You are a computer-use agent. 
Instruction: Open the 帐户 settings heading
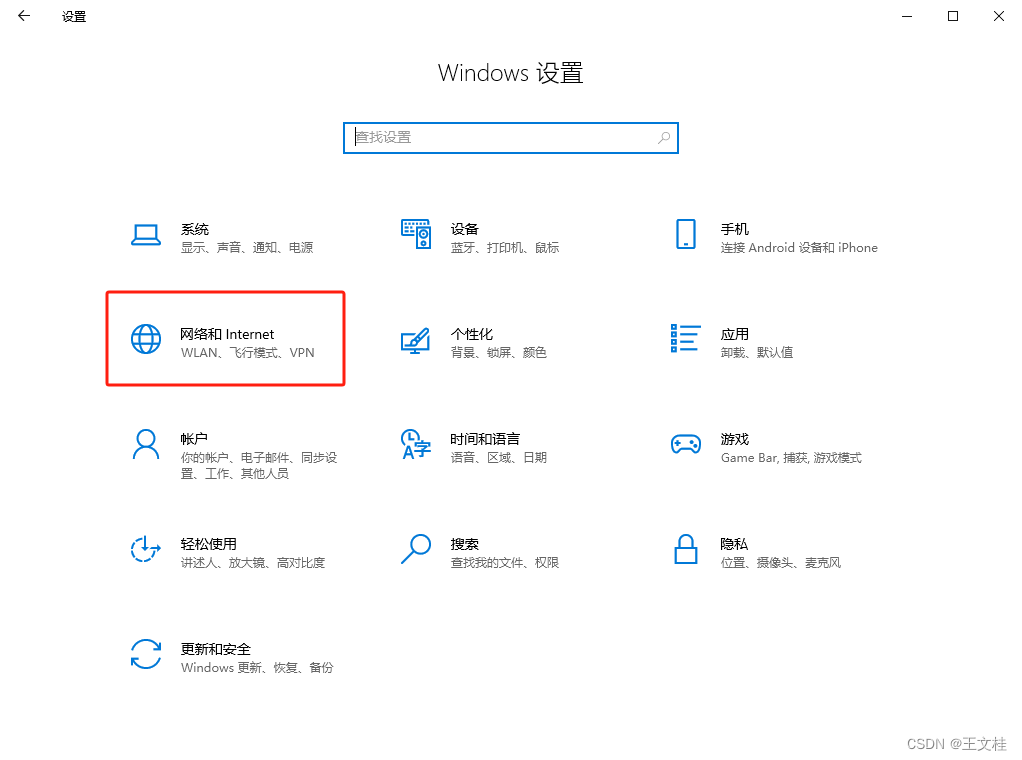(x=194, y=439)
